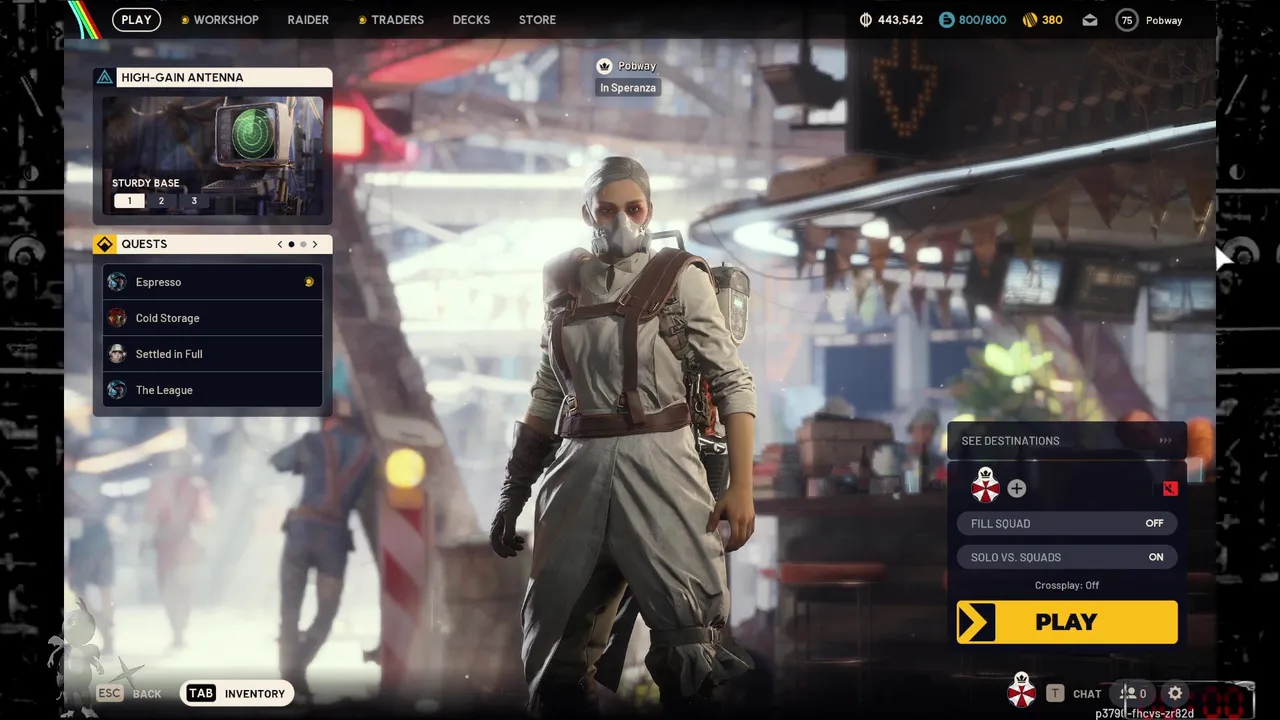Click the Crossplay: Off label
The height and width of the screenshot is (720, 1280).
(1067, 586)
